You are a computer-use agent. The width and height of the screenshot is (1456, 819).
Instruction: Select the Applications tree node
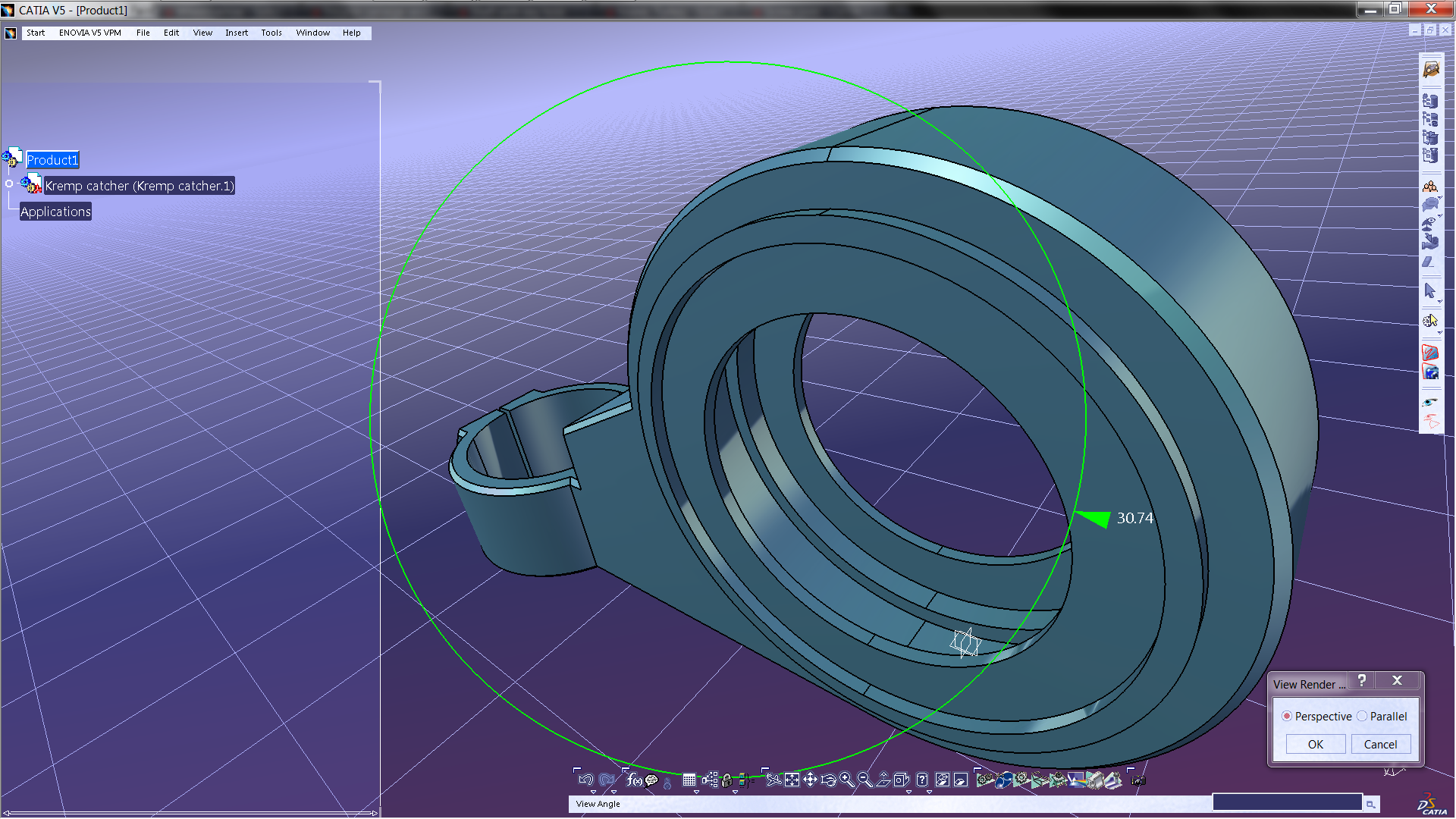pos(55,212)
